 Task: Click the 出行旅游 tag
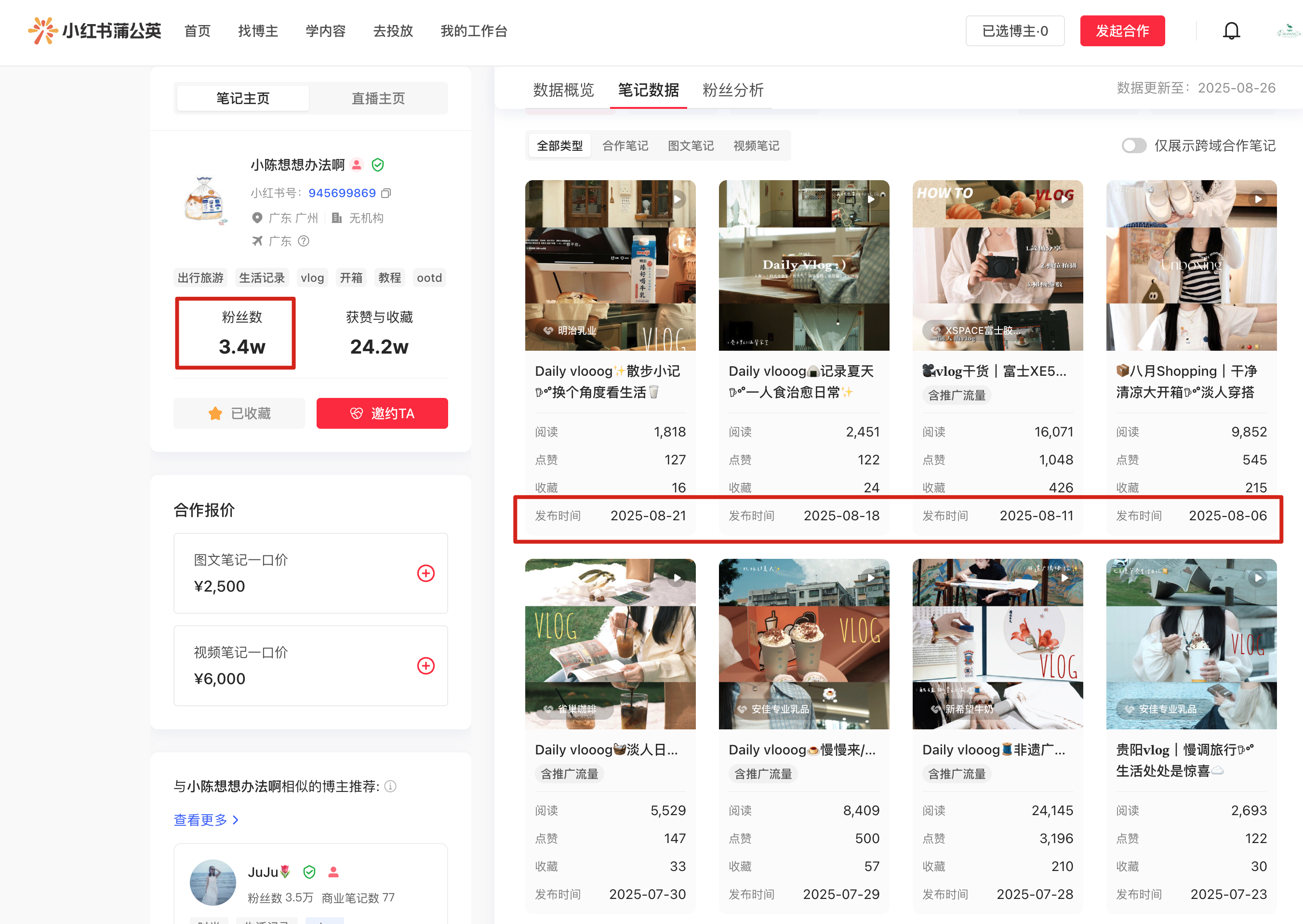(200, 277)
